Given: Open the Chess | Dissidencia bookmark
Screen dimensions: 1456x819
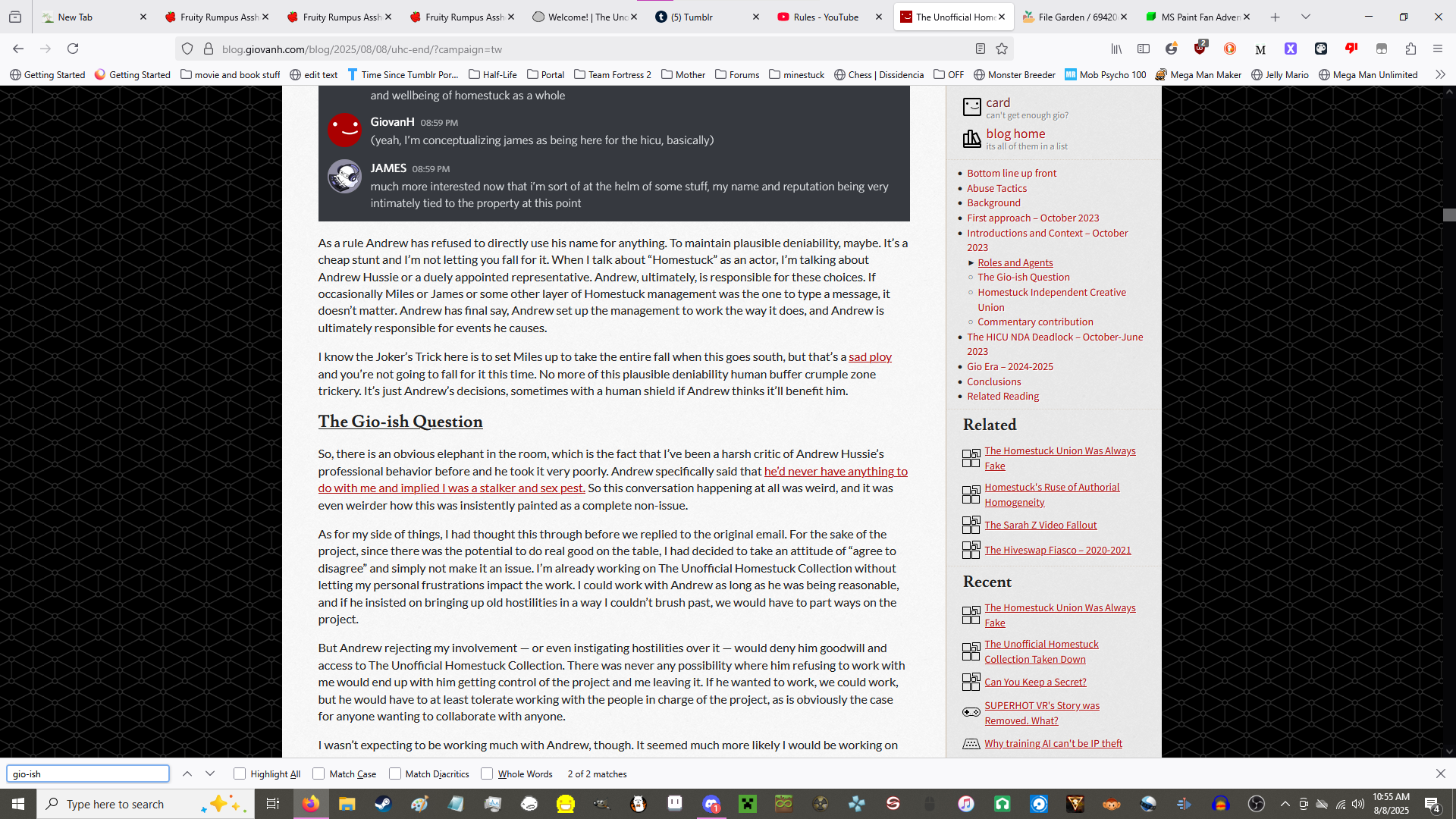Looking at the screenshot, I should (879, 74).
